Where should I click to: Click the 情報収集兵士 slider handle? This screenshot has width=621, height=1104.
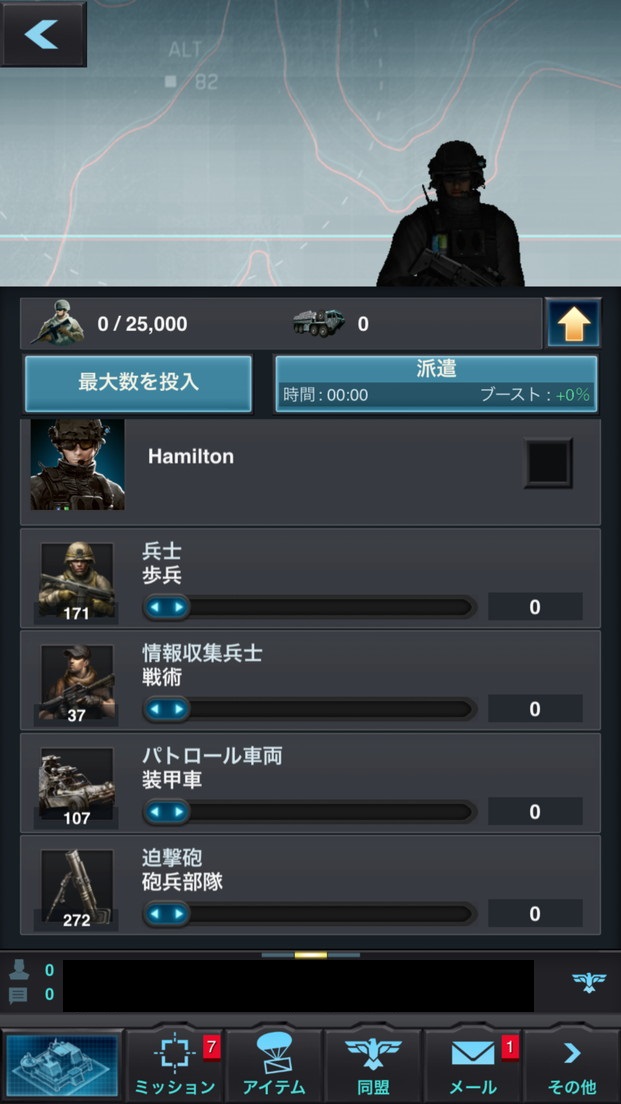click(167, 709)
